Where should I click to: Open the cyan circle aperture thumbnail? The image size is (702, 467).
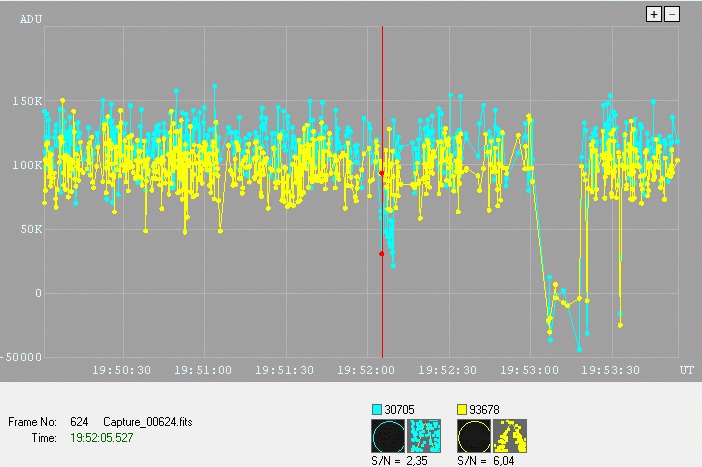point(389,436)
